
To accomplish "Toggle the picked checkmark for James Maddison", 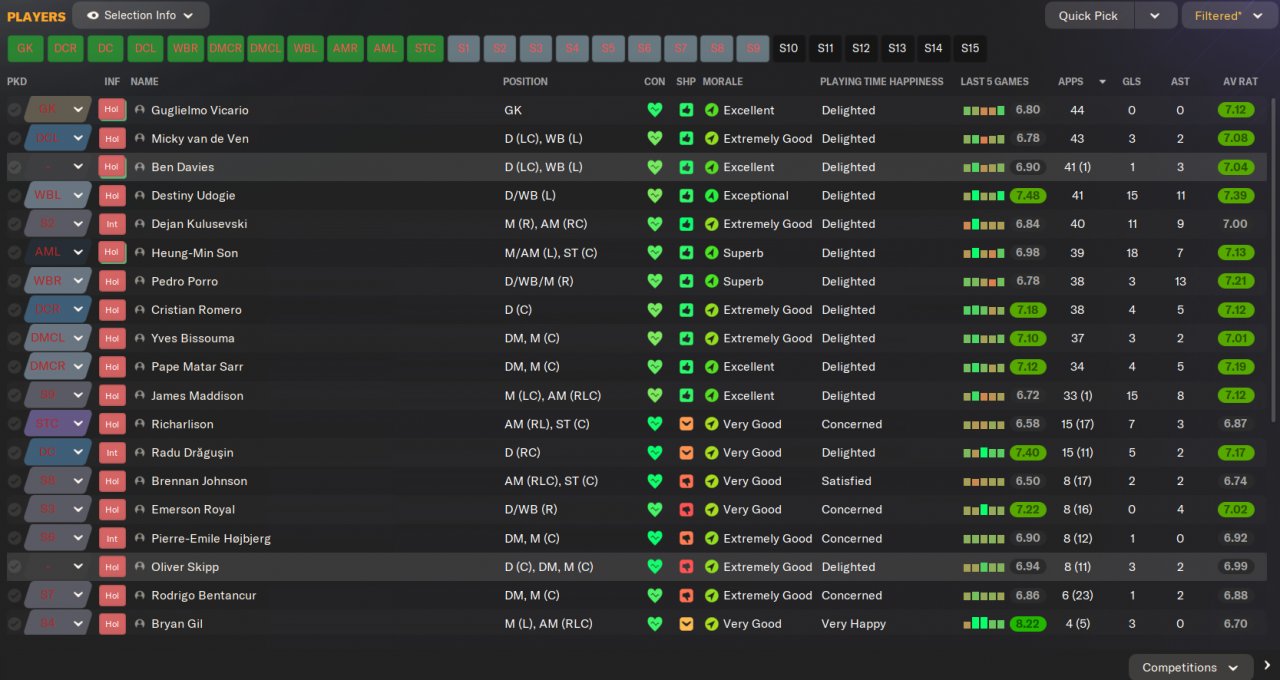I will coord(14,395).
